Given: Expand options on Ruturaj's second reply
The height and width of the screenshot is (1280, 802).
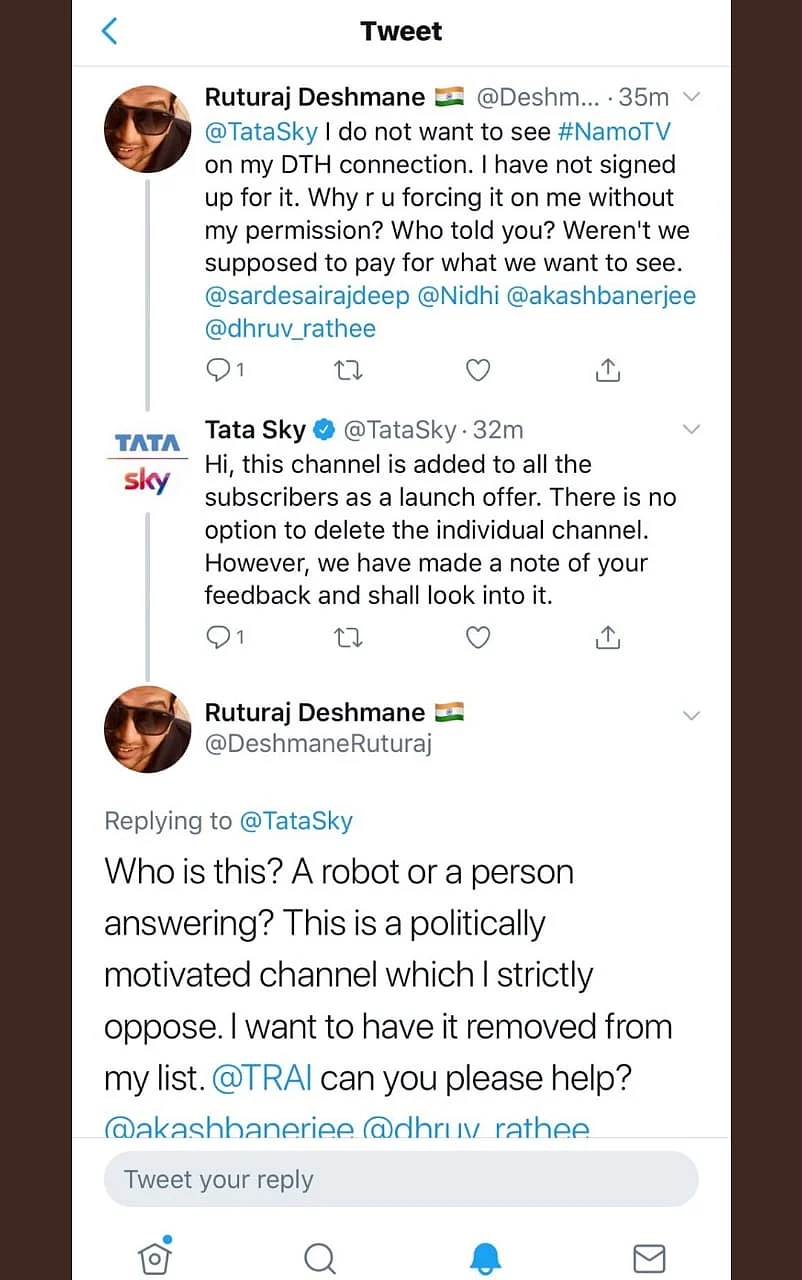Looking at the screenshot, I should pyautogui.click(x=691, y=715).
